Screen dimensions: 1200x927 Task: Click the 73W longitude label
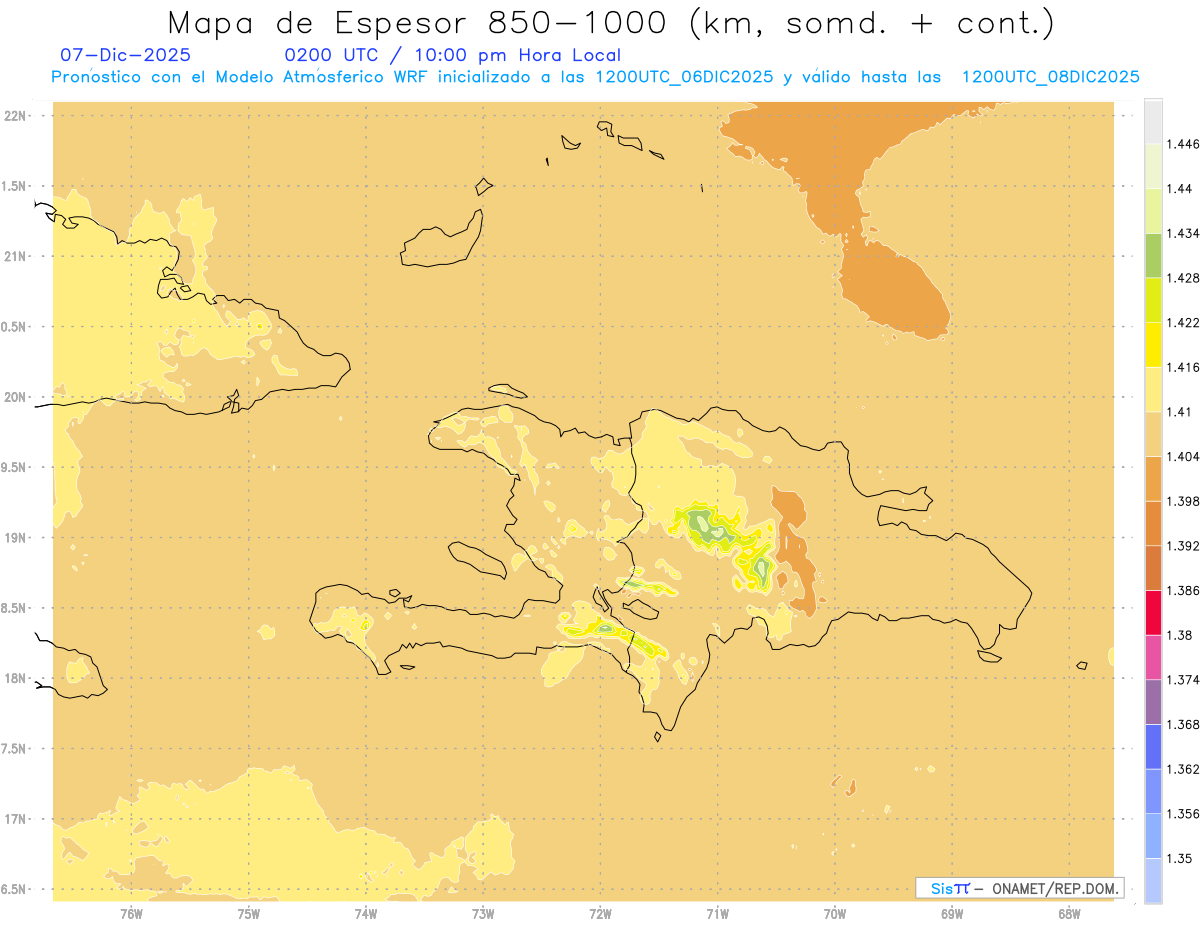[x=483, y=913]
